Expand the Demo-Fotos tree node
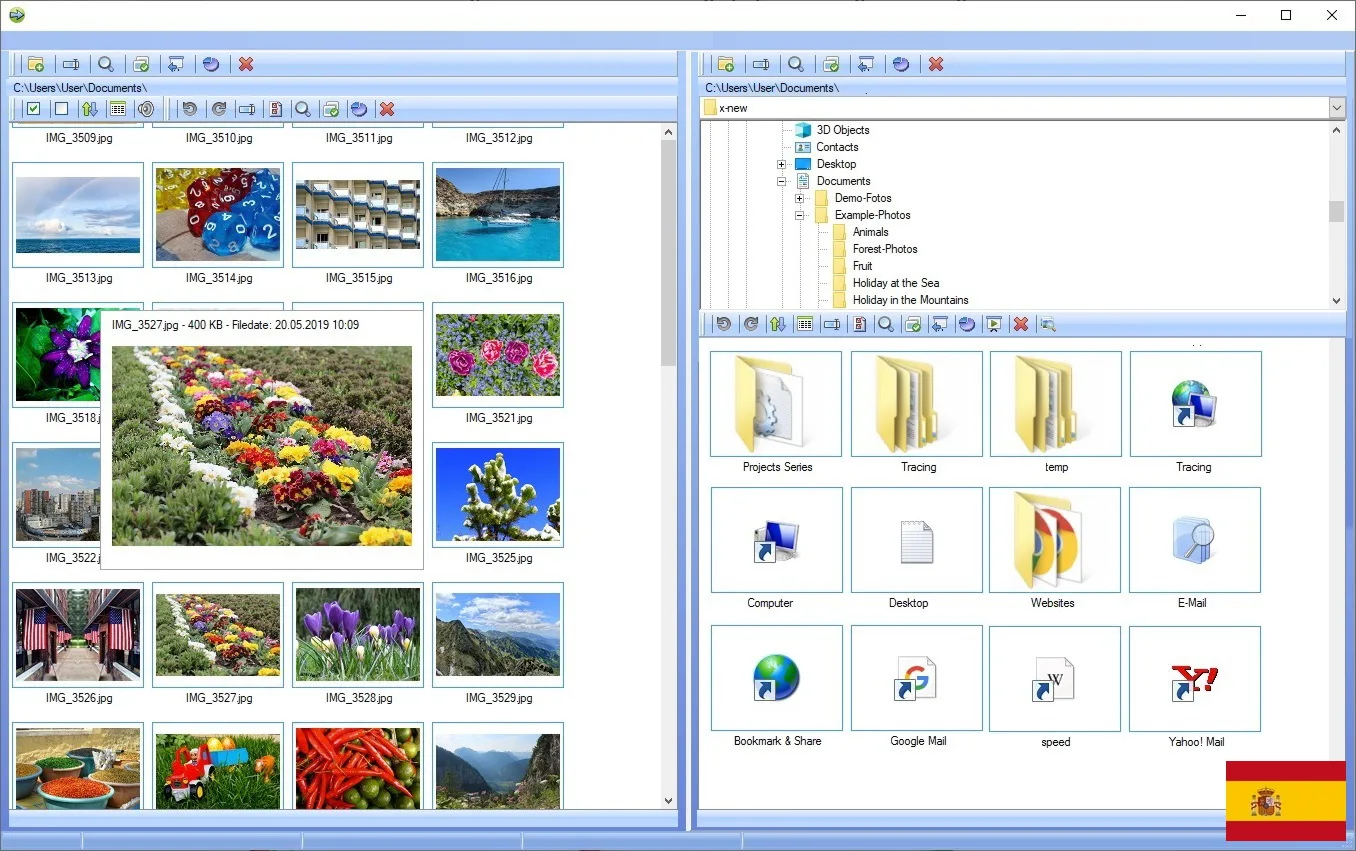This screenshot has height=851, width=1356. pyautogui.click(x=797, y=198)
